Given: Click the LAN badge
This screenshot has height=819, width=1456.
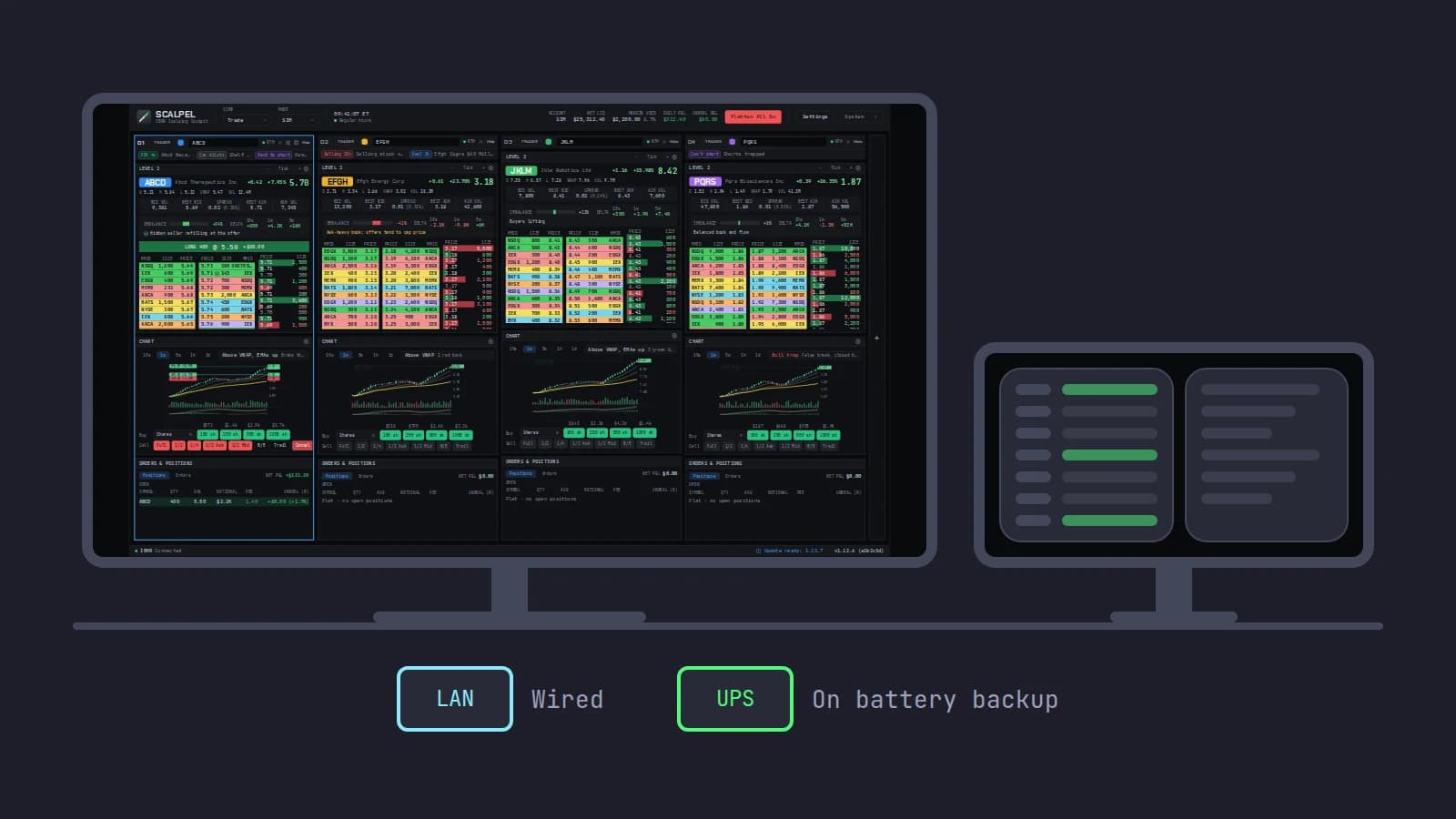Looking at the screenshot, I should [455, 699].
